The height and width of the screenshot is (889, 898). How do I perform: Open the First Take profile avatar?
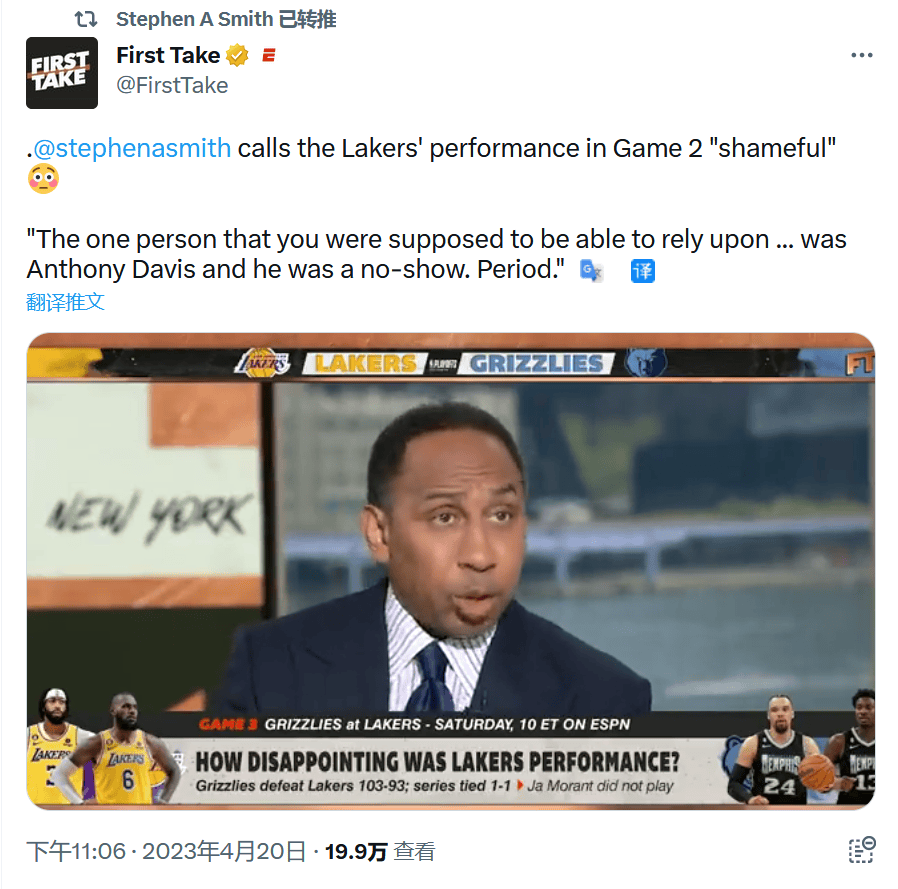62,73
